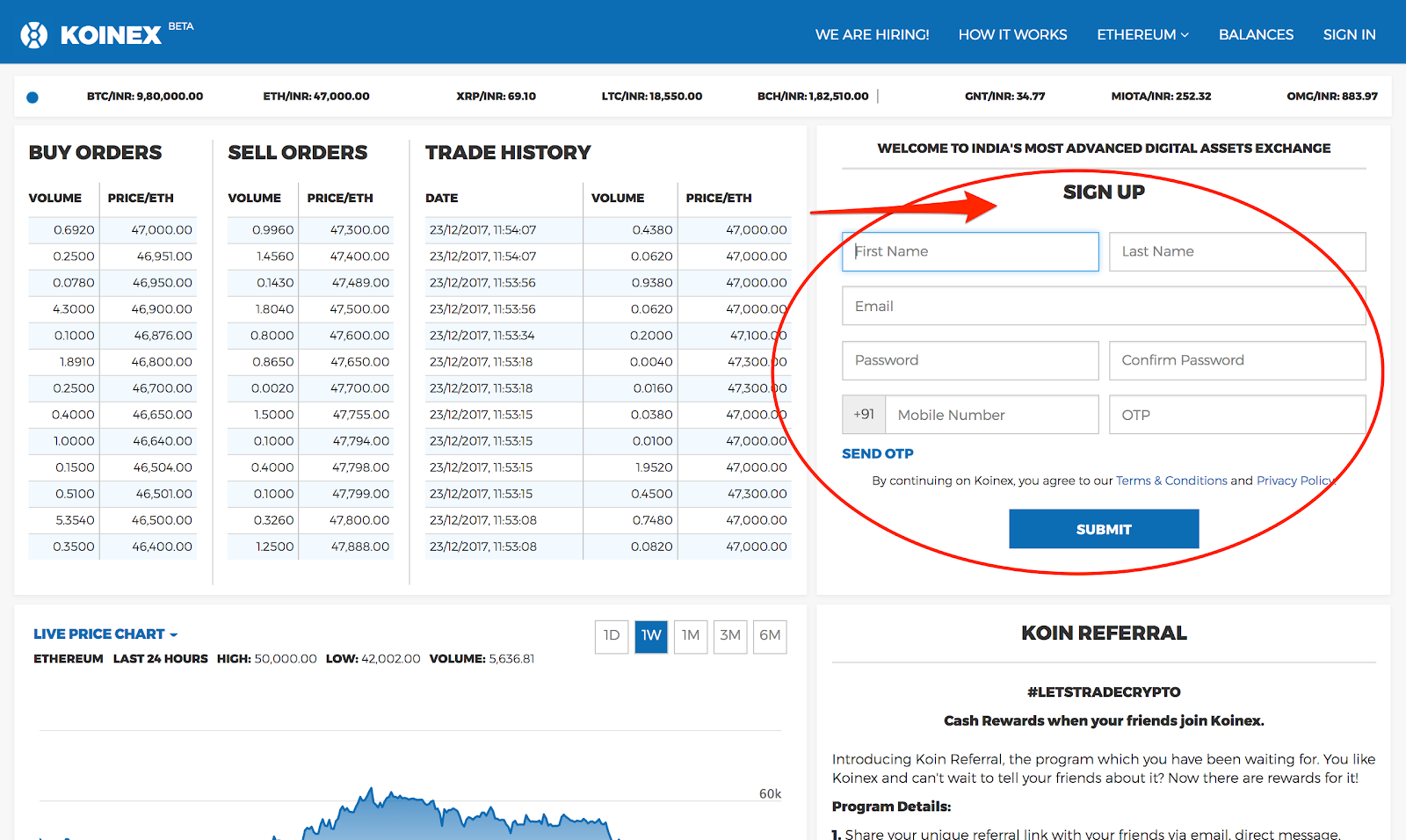Expand the Live Price Chart dropdown
The image size is (1406, 840).
[105, 634]
